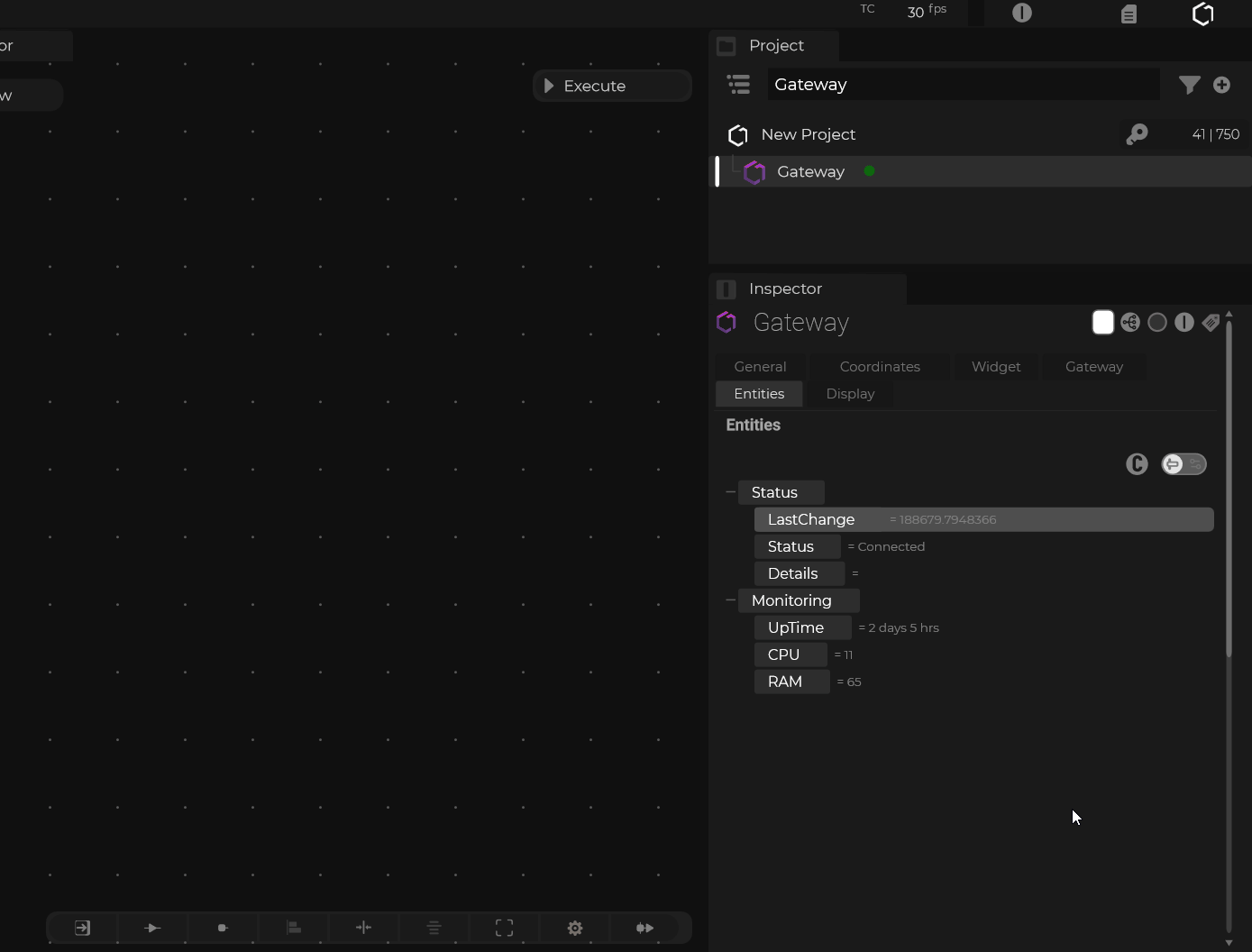Viewport: 1252px width, 952px height.
Task: Collapse the Monitoring entity group
Action: pyautogui.click(x=730, y=600)
